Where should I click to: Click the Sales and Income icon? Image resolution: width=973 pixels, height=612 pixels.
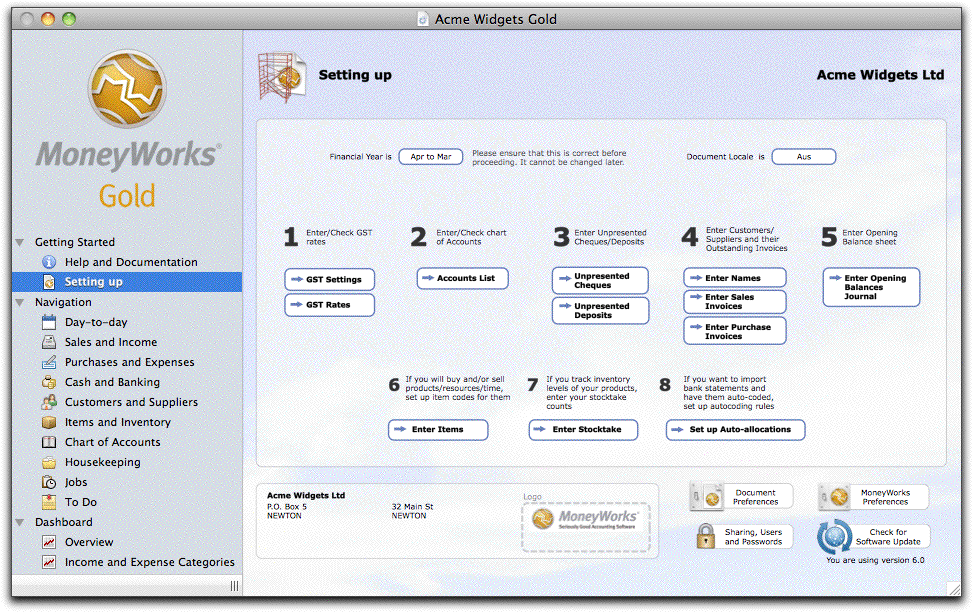pyautogui.click(x=49, y=342)
